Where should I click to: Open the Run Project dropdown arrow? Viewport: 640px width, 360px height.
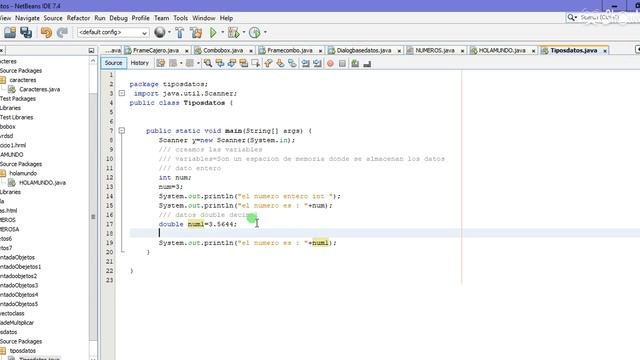click(222, 32)
